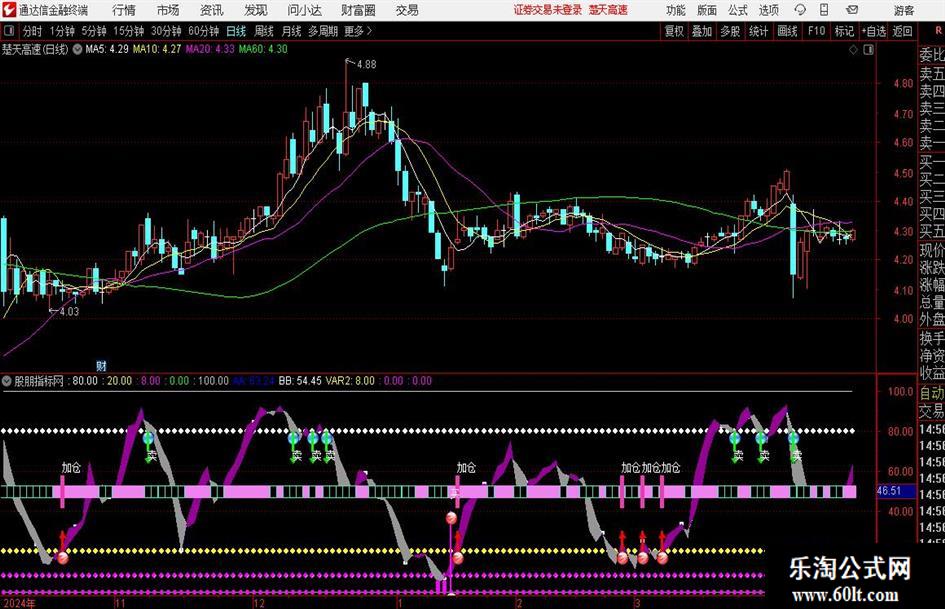Viewport: 945px width, 609px height.
Task: Switch to the 周线 weekly tab
Action: [263, 31]
